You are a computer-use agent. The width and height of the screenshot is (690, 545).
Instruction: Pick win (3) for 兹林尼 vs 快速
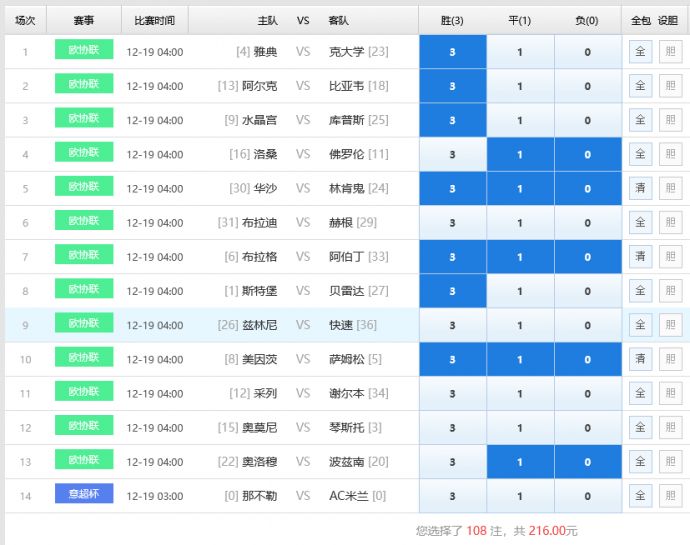pos(452,325)
